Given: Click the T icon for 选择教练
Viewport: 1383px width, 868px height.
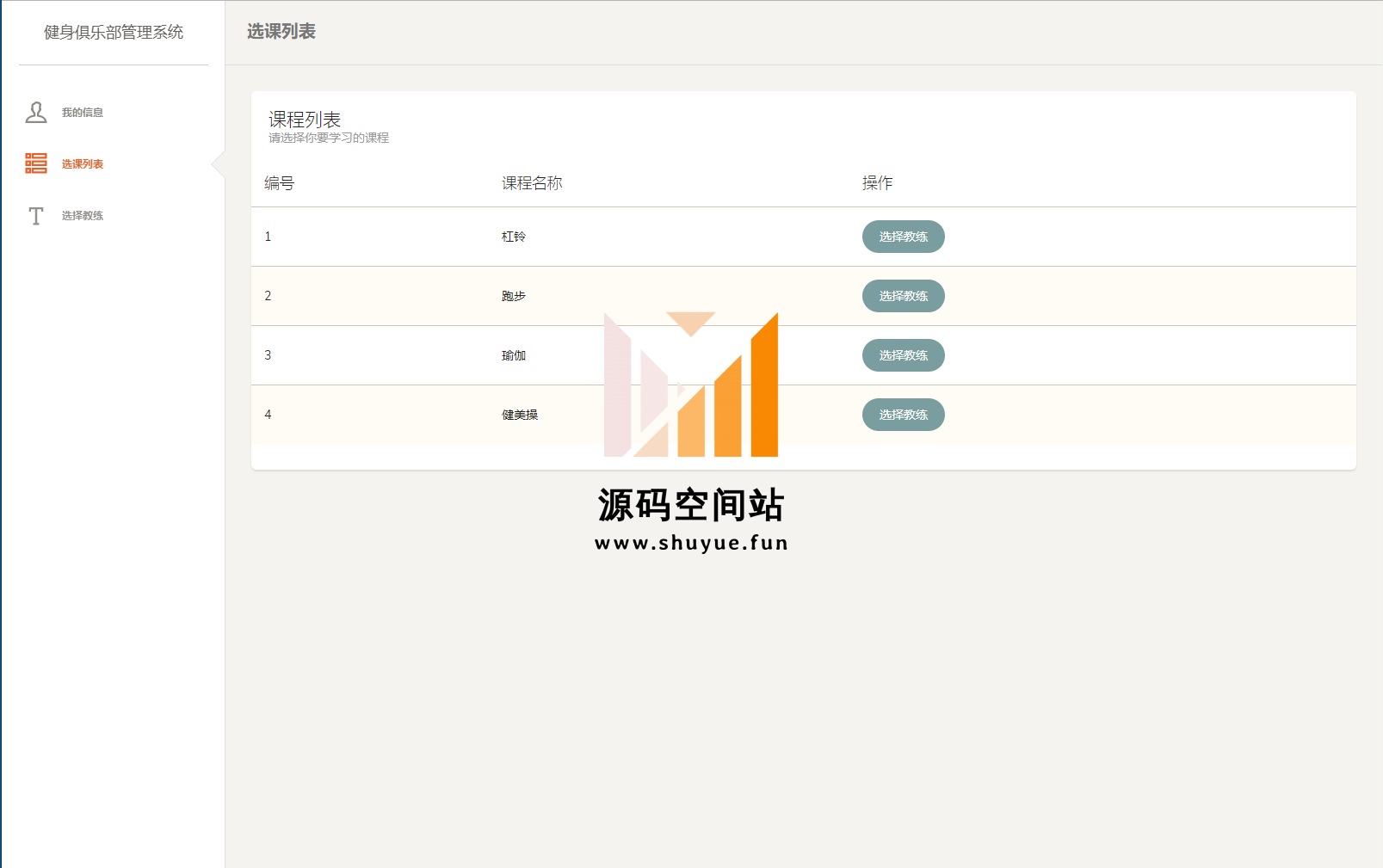Looking at the screenshot, I should 36,216.
